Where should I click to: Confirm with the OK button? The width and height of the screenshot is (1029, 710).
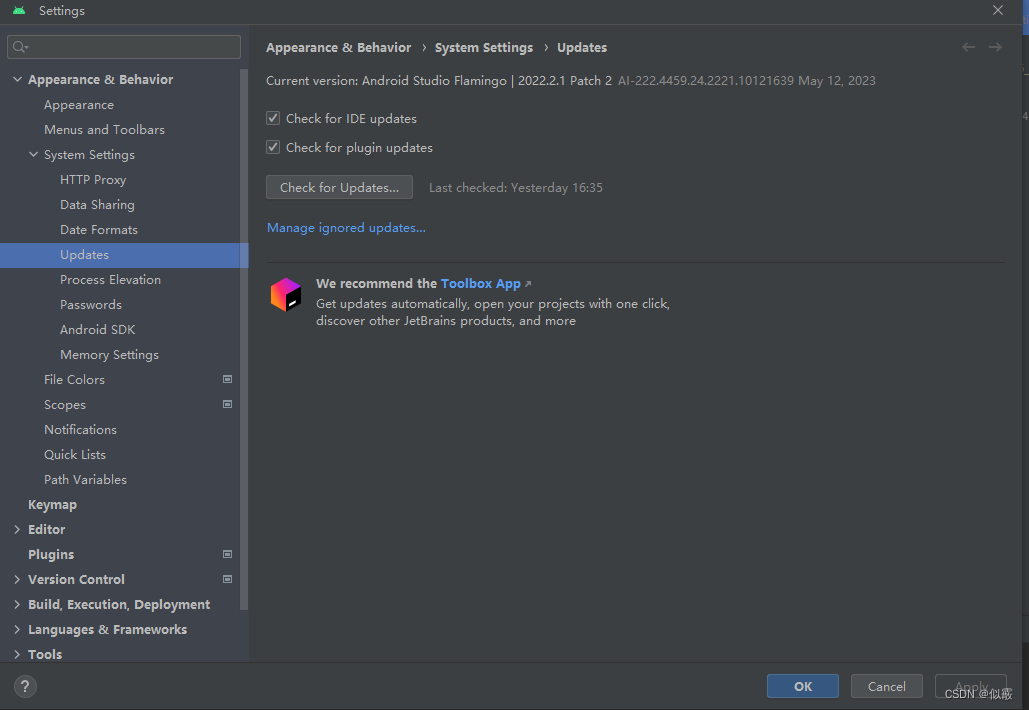(803, 686)
